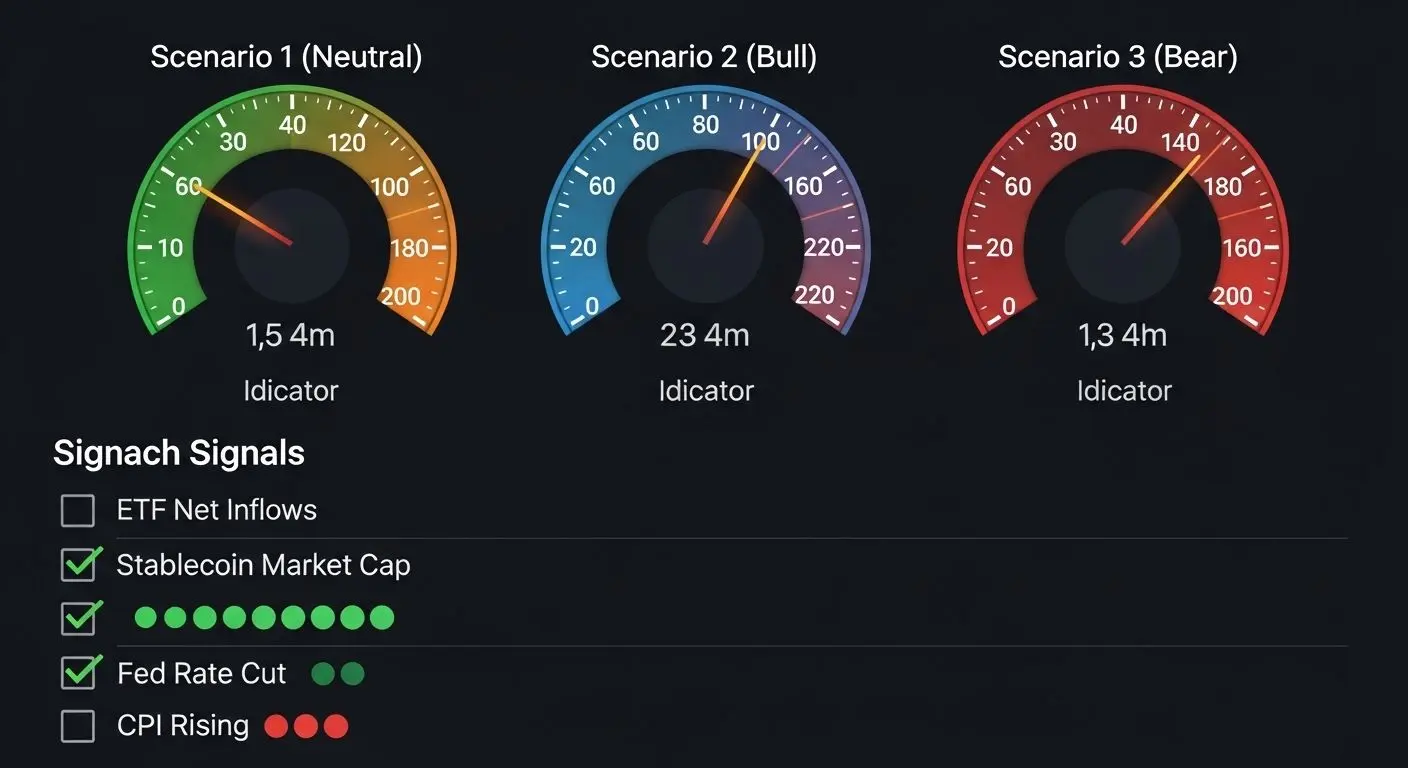Click the 23 4m value under bull gauge
The width and height of the screenshot is (1408, 768).
pyautogui.click(x=705, y=335)
